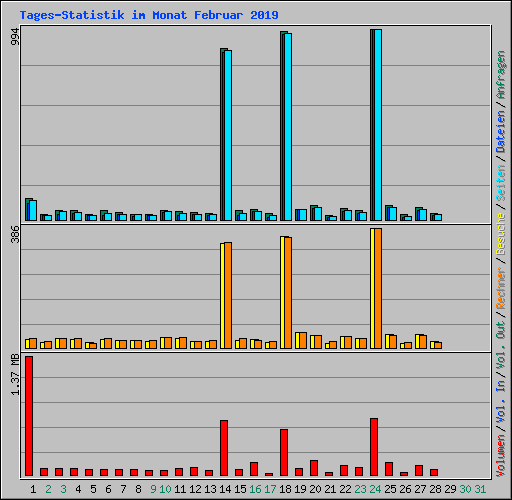The height and width of the screenshot is (500, 512).
Task: Click green day label '2' on the x-axis
Action: [48, 489]
